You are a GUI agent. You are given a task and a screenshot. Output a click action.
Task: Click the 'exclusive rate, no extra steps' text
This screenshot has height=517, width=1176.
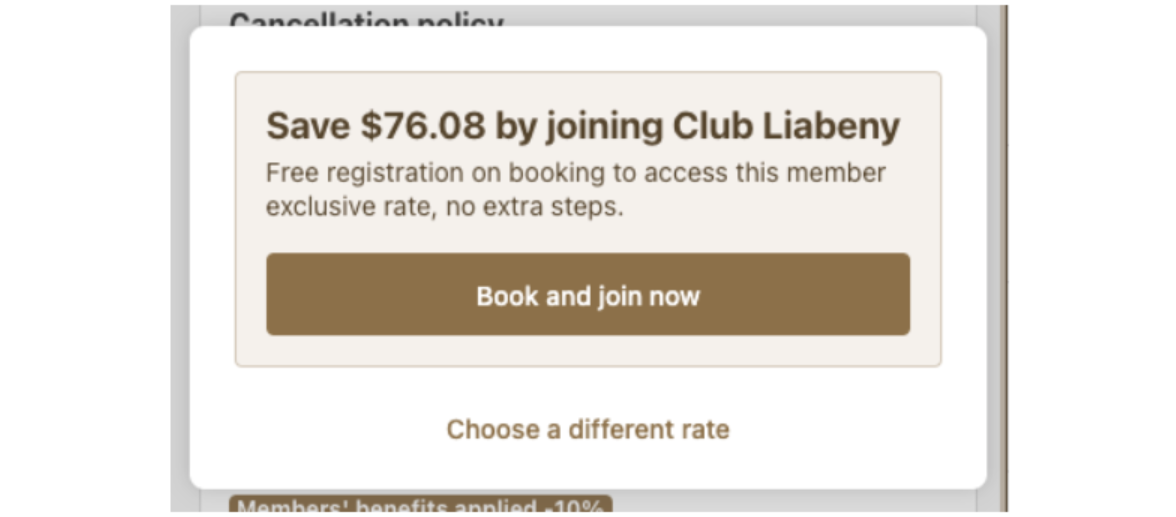(445, 209)
